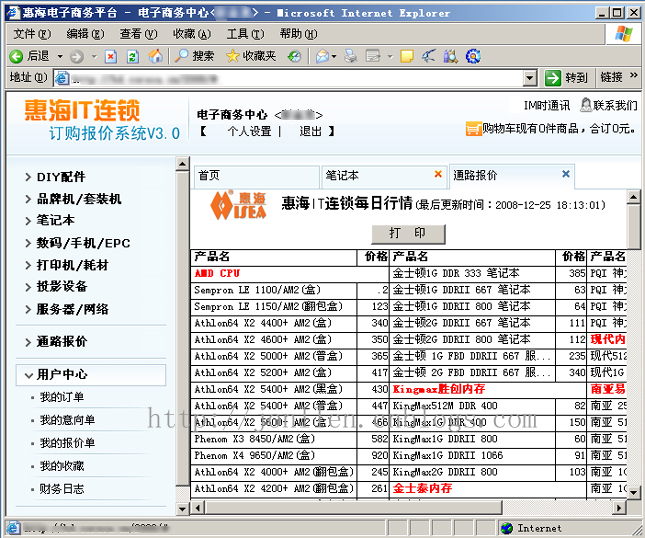
Task: Click the Back arrow icon
Action: [16, 56]
